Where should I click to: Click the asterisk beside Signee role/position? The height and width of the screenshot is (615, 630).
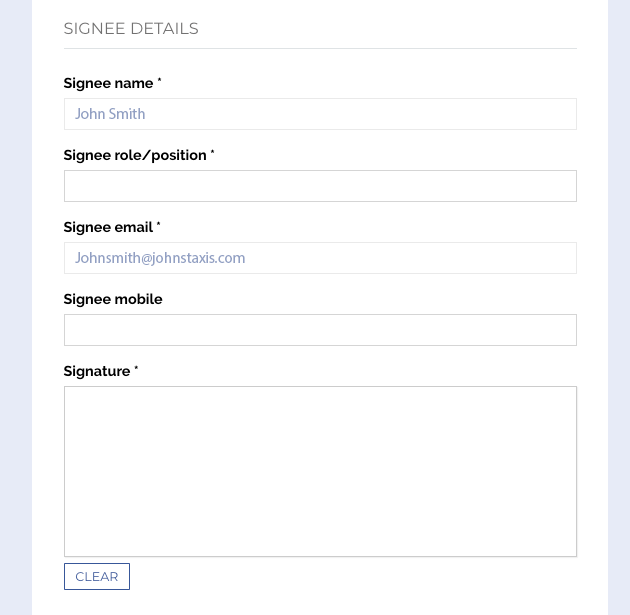coord(212,154)
